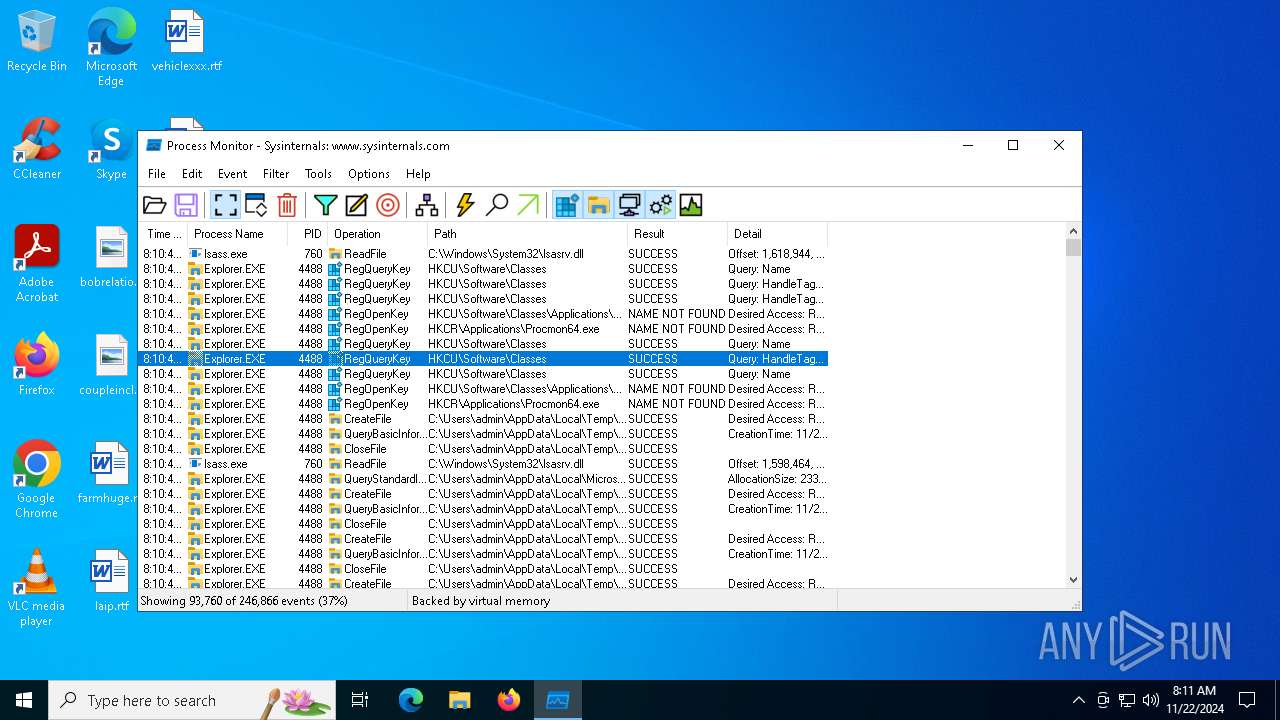Click the PID column header

point(309,234)
